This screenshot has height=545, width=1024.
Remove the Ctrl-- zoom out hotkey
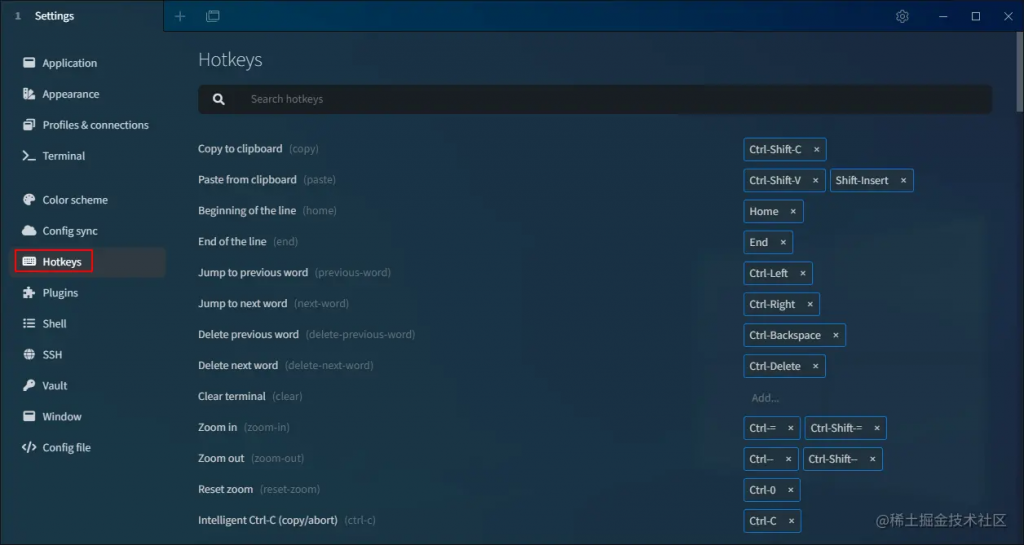pyautogui.click(x=788, y=459)
